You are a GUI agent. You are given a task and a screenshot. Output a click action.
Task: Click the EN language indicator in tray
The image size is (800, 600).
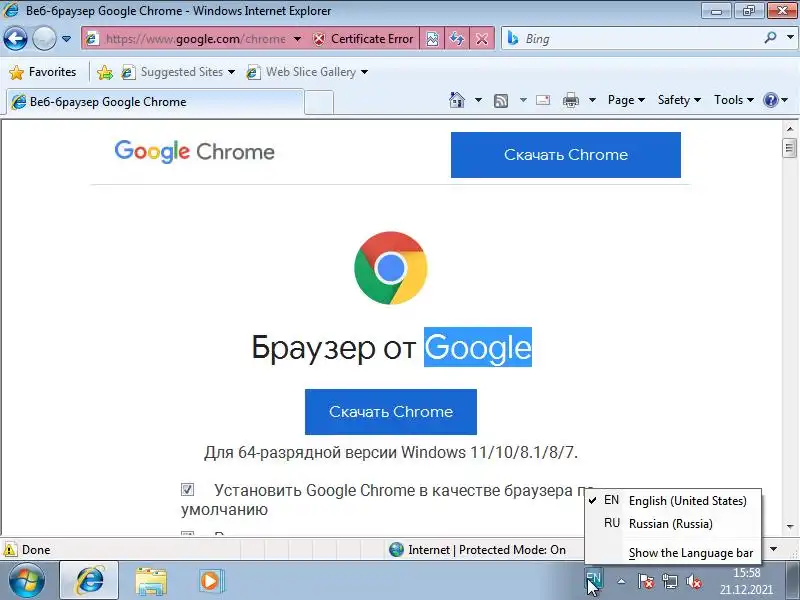[x=593, y=579]
